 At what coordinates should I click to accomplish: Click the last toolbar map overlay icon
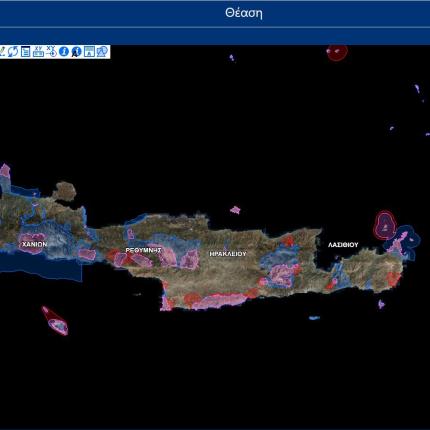point(102,52)
